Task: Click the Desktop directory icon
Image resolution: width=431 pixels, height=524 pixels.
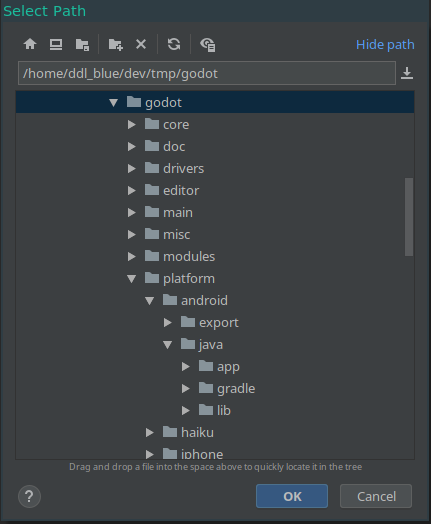Action: coord(56,44)
